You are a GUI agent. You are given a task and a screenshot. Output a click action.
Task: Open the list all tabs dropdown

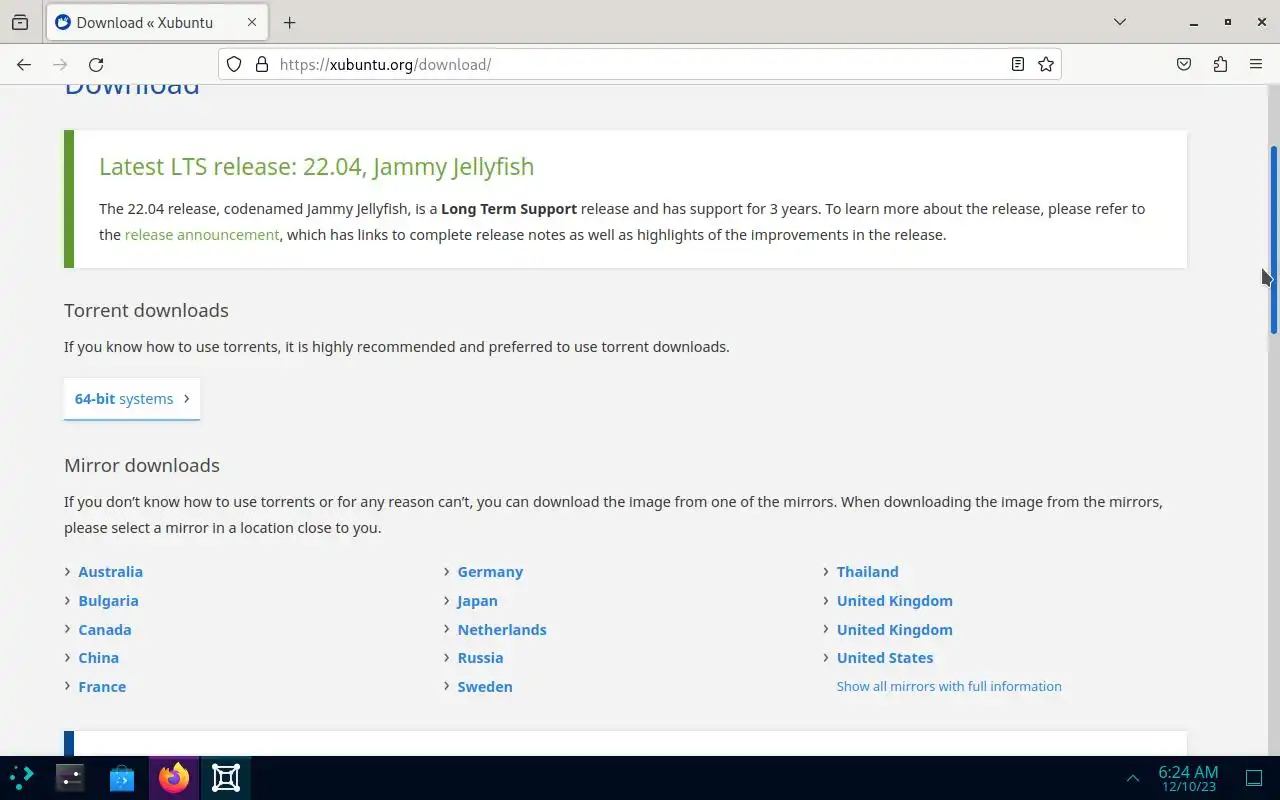[x=1120, y=22]
